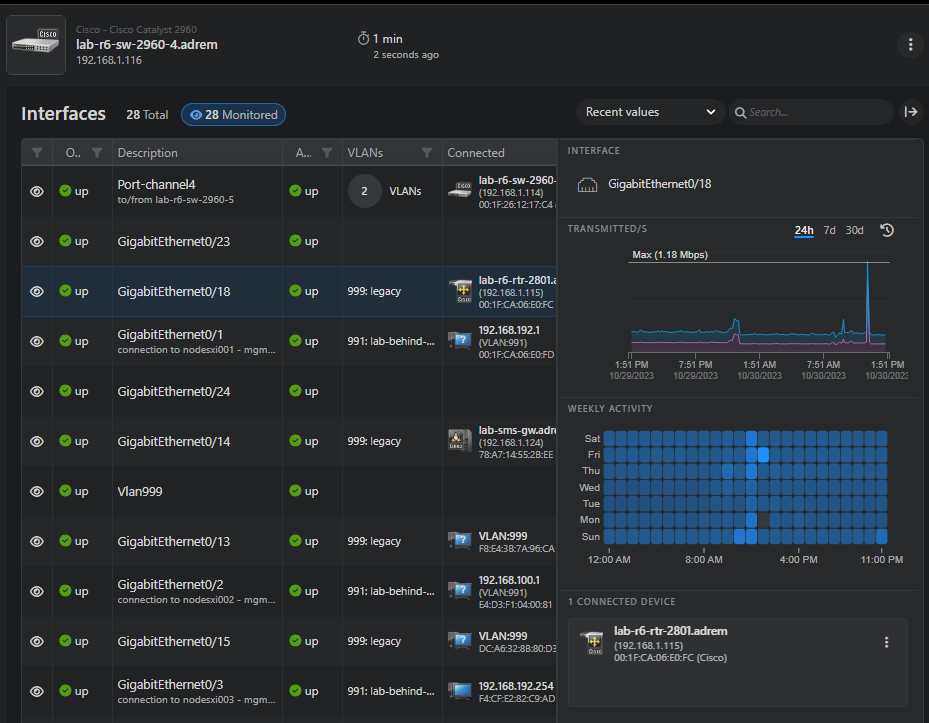
Task: Open the device three-dot menu in header
Action: (909, 45)
